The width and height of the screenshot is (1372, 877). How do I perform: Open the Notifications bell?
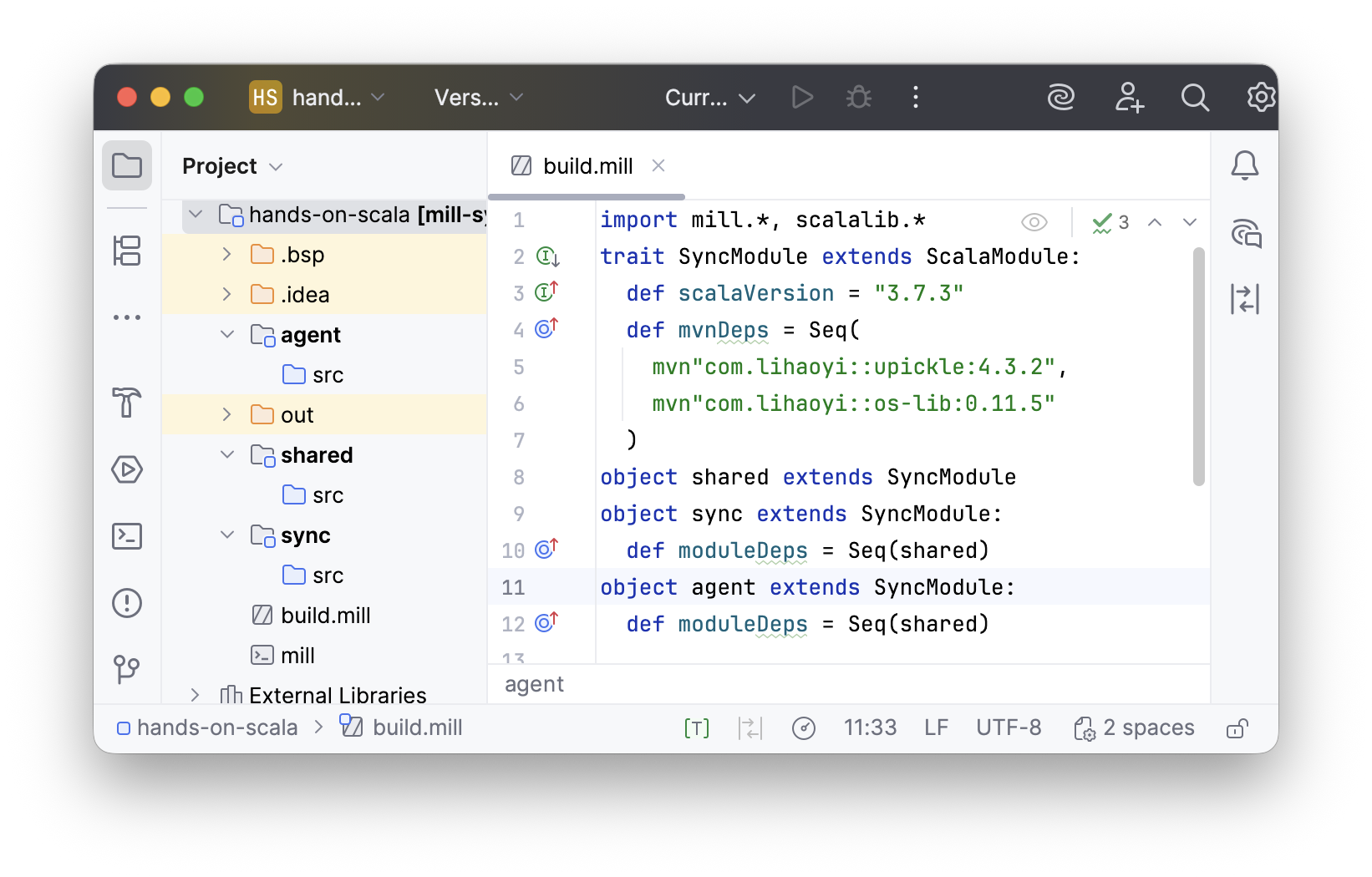click(x=1244, y=165)
